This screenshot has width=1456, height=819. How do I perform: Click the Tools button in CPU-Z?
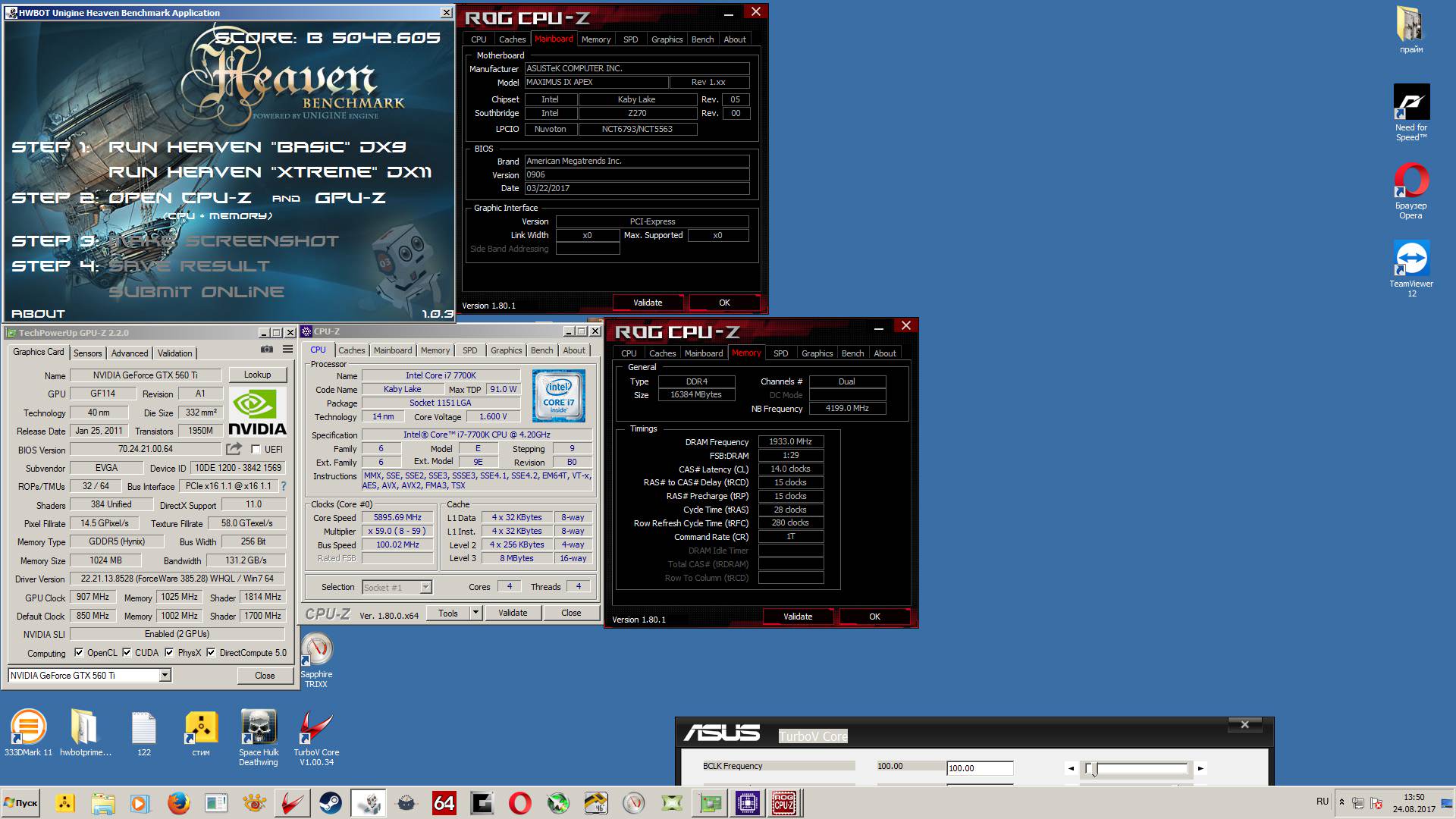pyautogui.click(x=448, y=613)
